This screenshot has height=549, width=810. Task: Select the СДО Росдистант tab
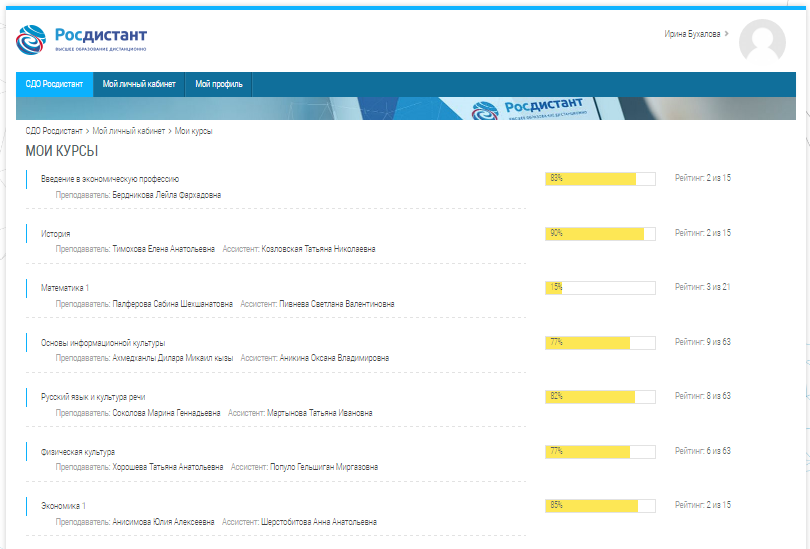click(54, 84)
